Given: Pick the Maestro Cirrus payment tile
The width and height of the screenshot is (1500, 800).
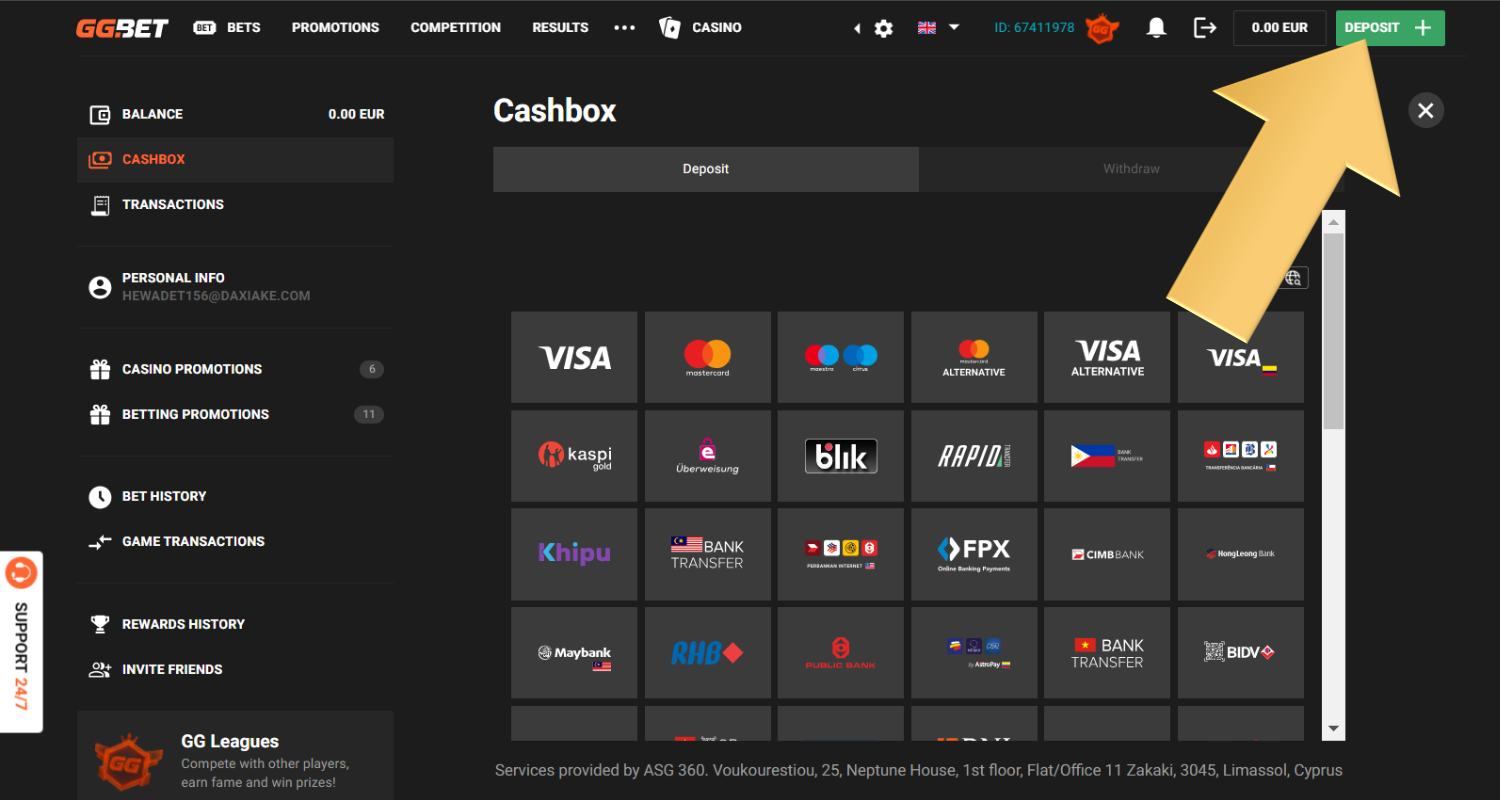Looking at the screenshot, I should (x=841, y=357).
